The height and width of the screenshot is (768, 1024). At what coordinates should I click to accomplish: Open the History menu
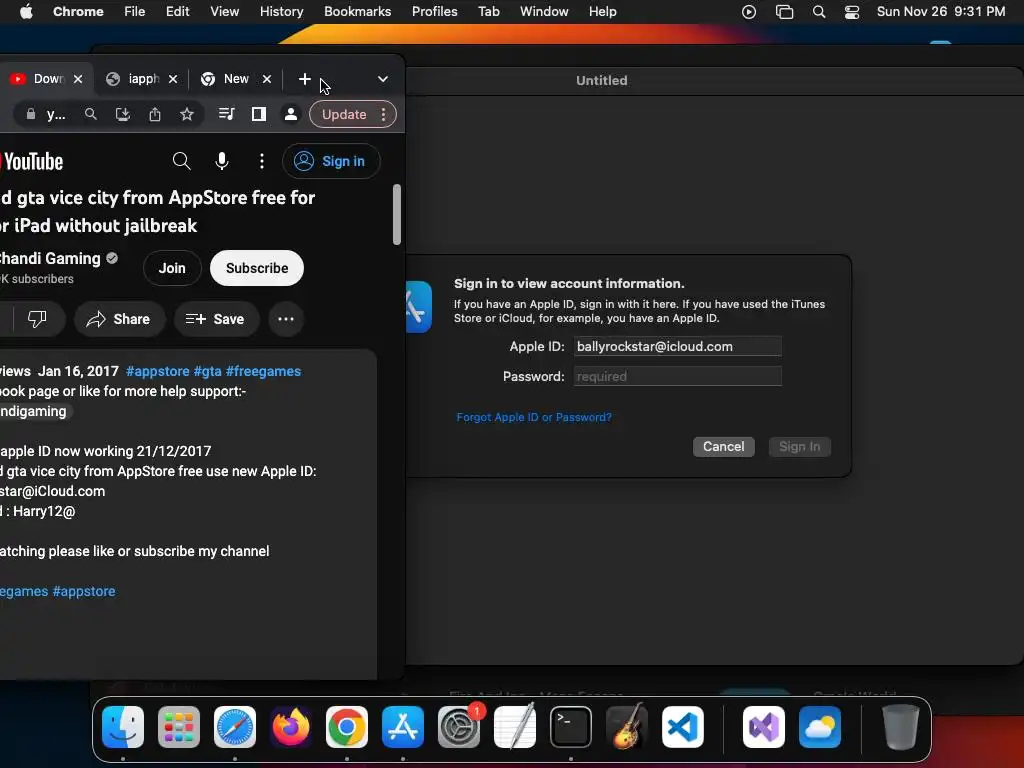[281, 11]
